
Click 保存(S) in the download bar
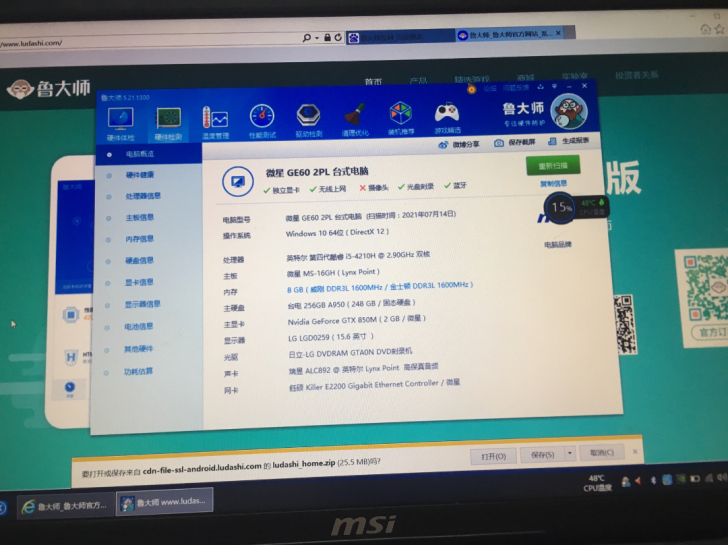542,454
